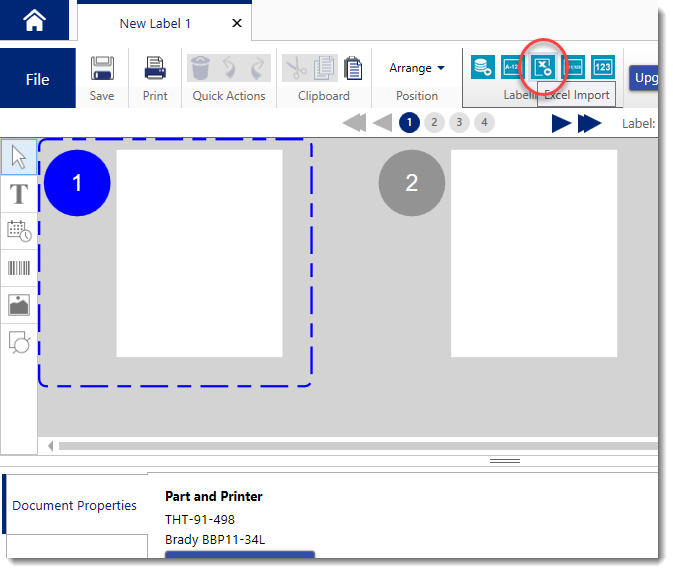This screenshot has height=573, width=673.
Task: Click the sequence 123 icon
Action: [602, 67]
